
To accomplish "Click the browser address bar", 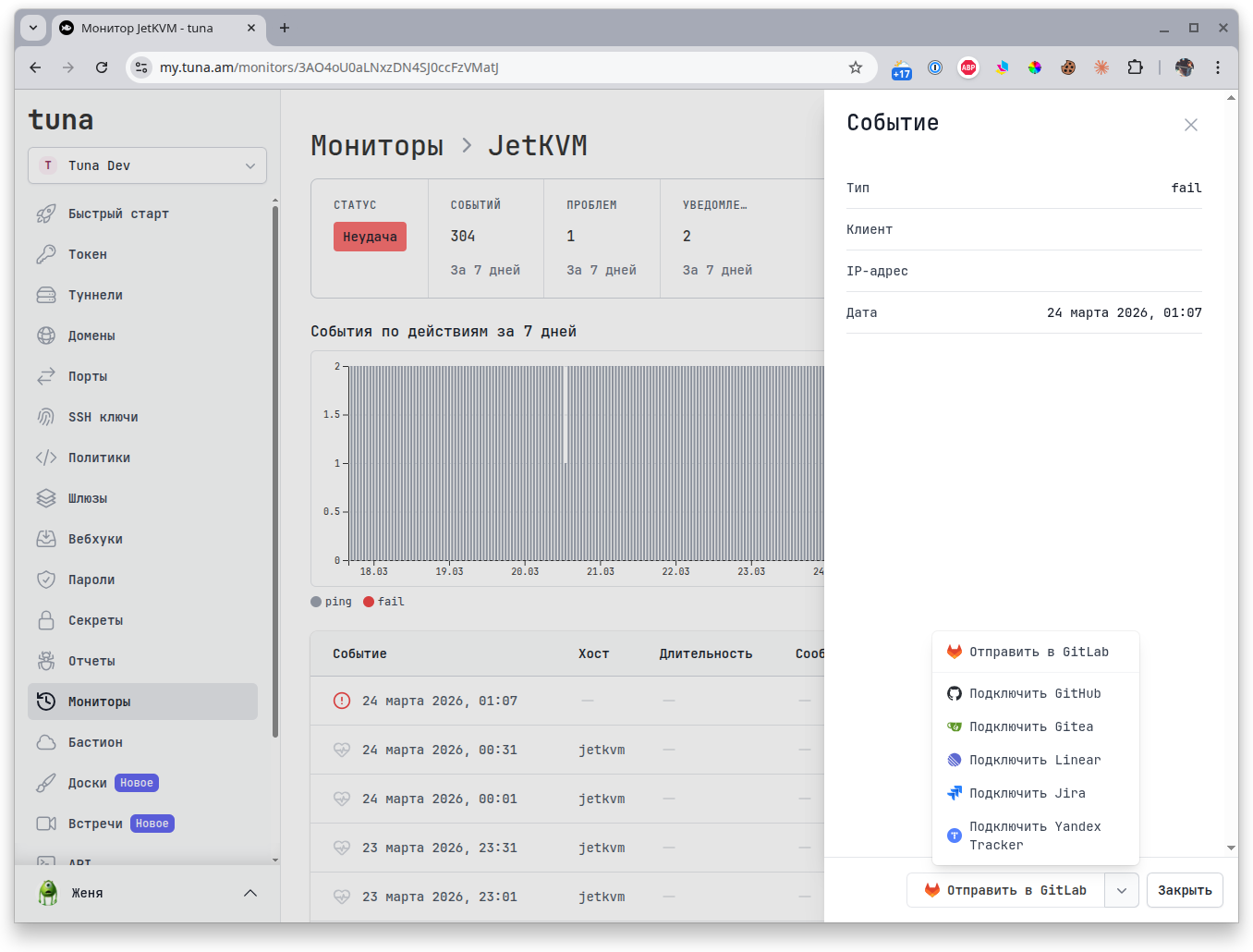I will 499,67.
